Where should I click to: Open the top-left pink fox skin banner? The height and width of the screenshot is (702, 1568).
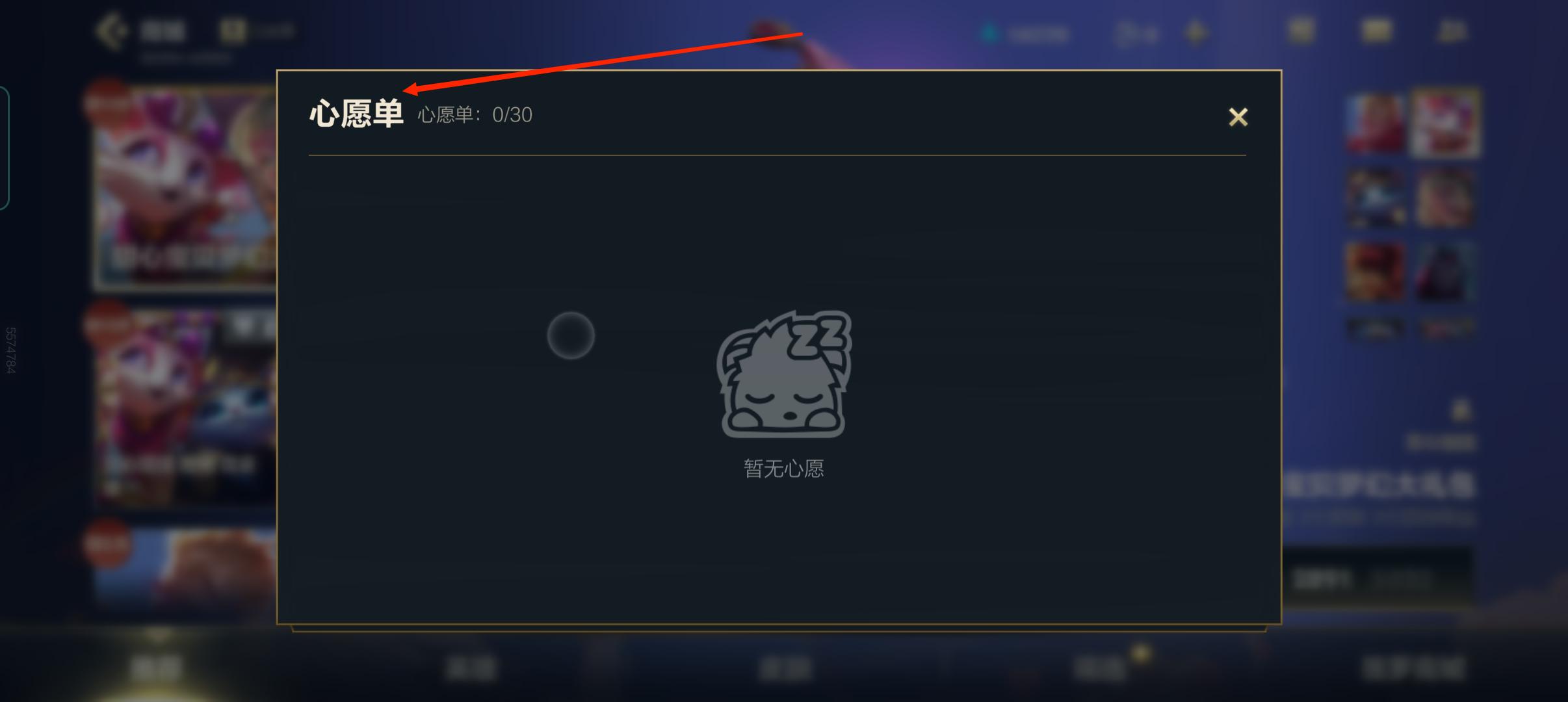click(185, 188)
